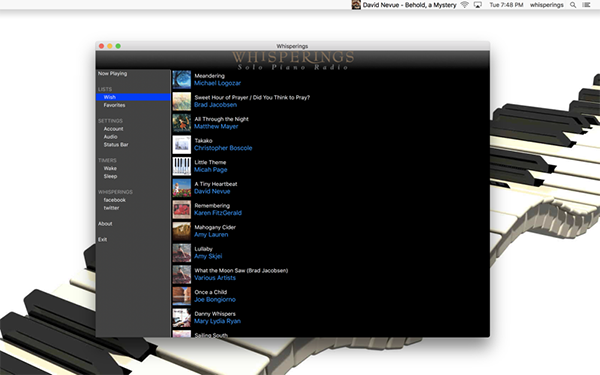Open Audio settings
The width and height of the screenshot is (600, 375).
(x=110, y=137)
